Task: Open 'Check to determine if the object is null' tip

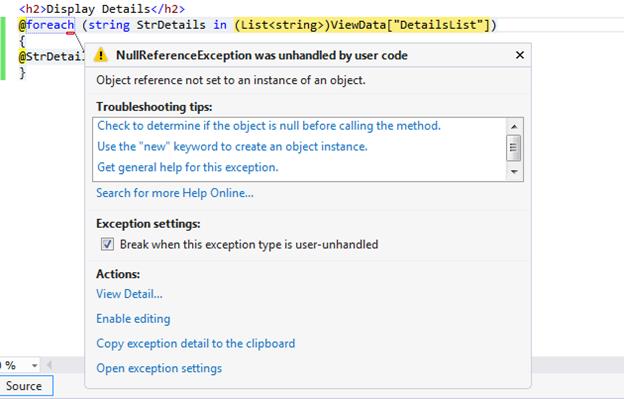Action: click(269, 126)
